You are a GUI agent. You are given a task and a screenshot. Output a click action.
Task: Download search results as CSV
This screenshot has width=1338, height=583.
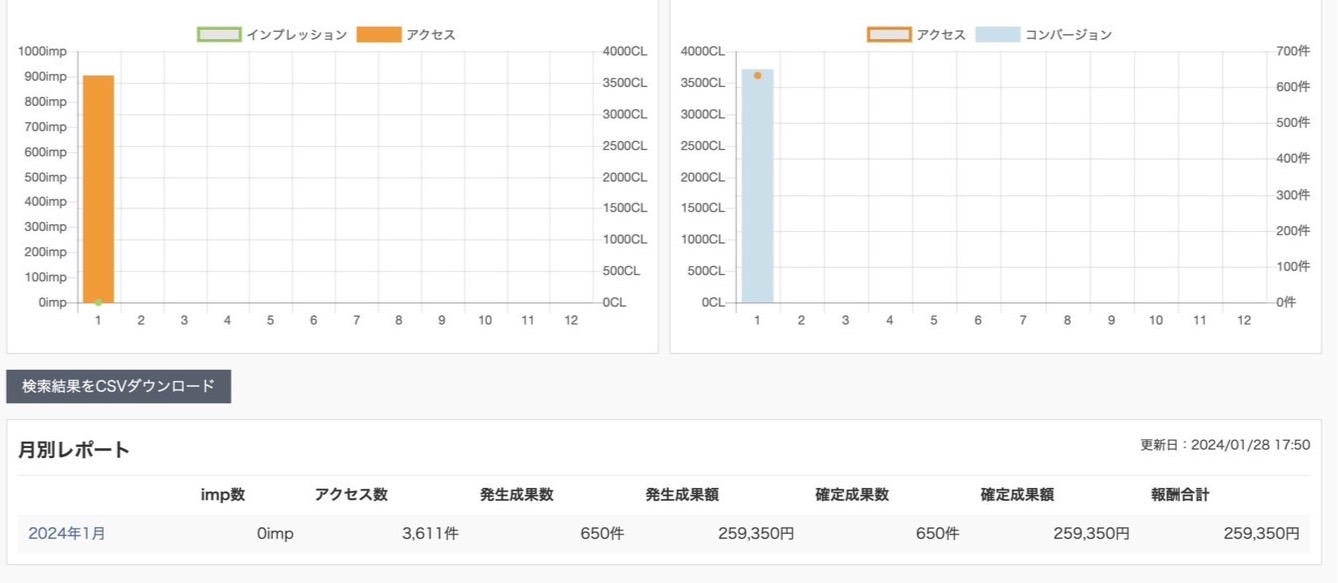coord(118,386)
